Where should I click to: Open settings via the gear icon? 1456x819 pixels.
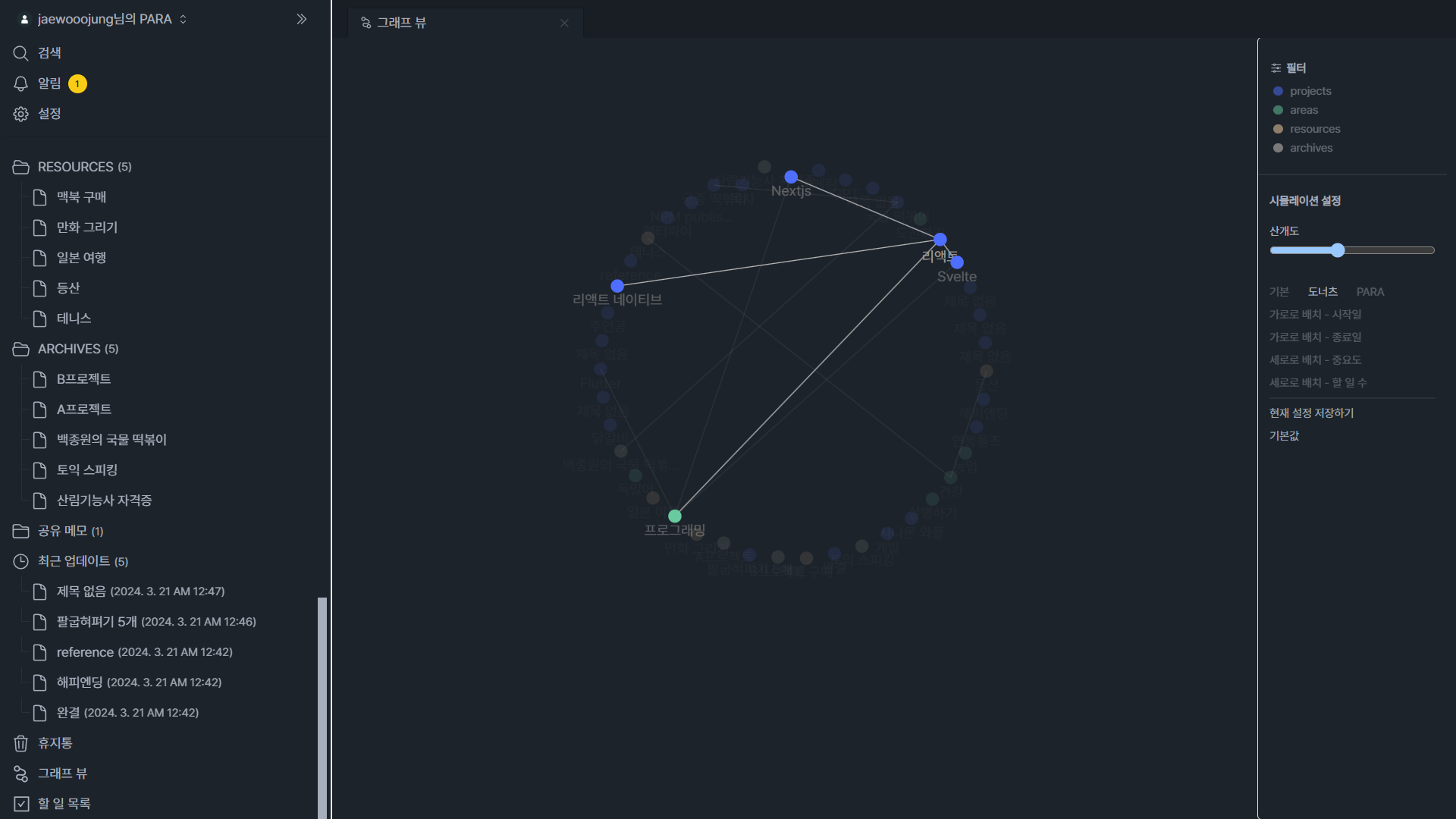tap(20, 114)
